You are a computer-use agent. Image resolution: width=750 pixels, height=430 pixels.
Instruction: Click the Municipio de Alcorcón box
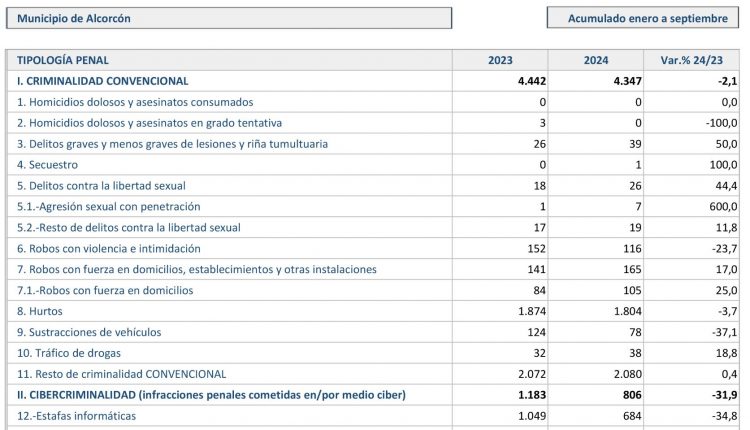coord(228,18)
